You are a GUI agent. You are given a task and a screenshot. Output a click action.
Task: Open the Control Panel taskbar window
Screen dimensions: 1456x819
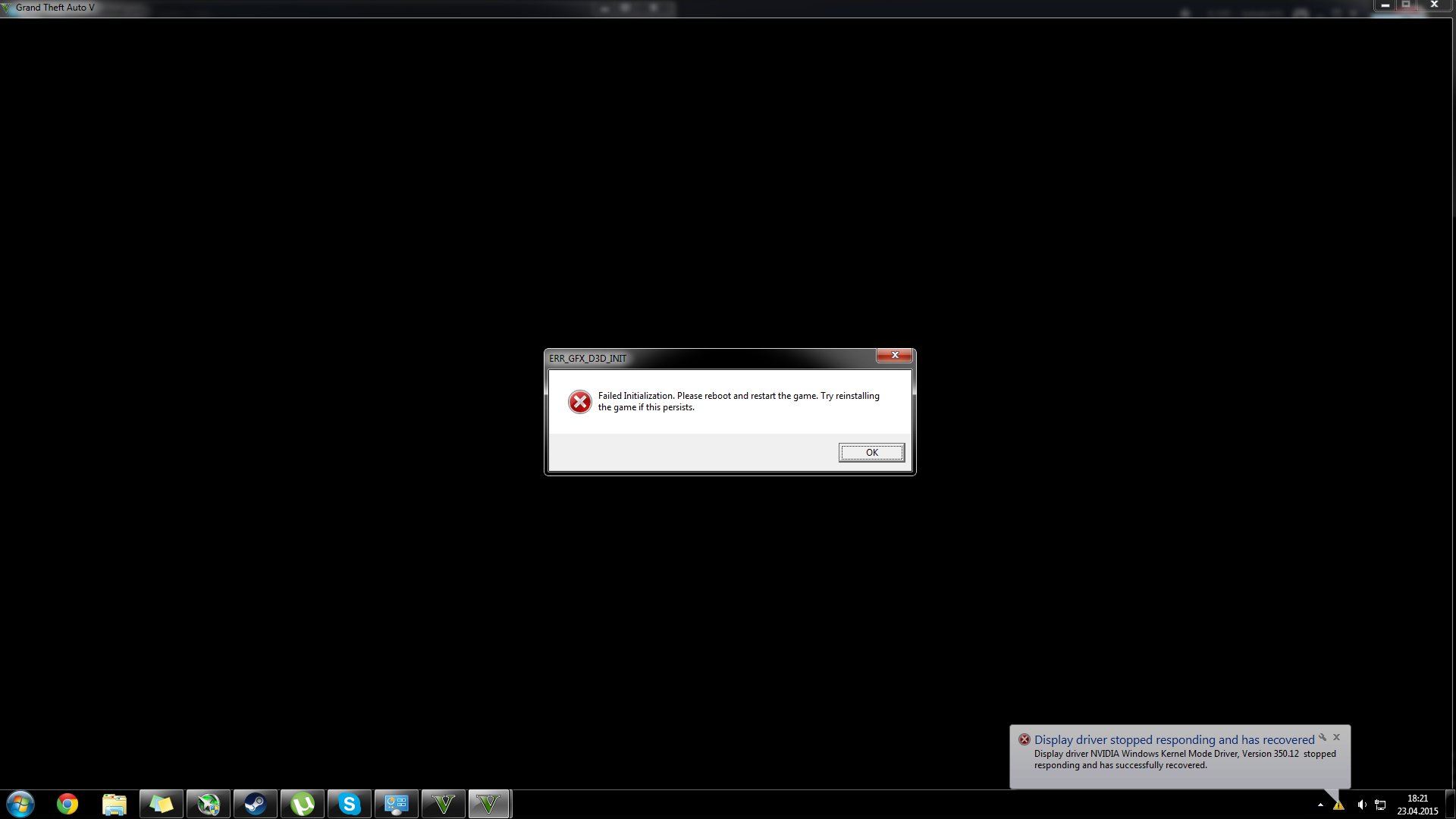397,804
